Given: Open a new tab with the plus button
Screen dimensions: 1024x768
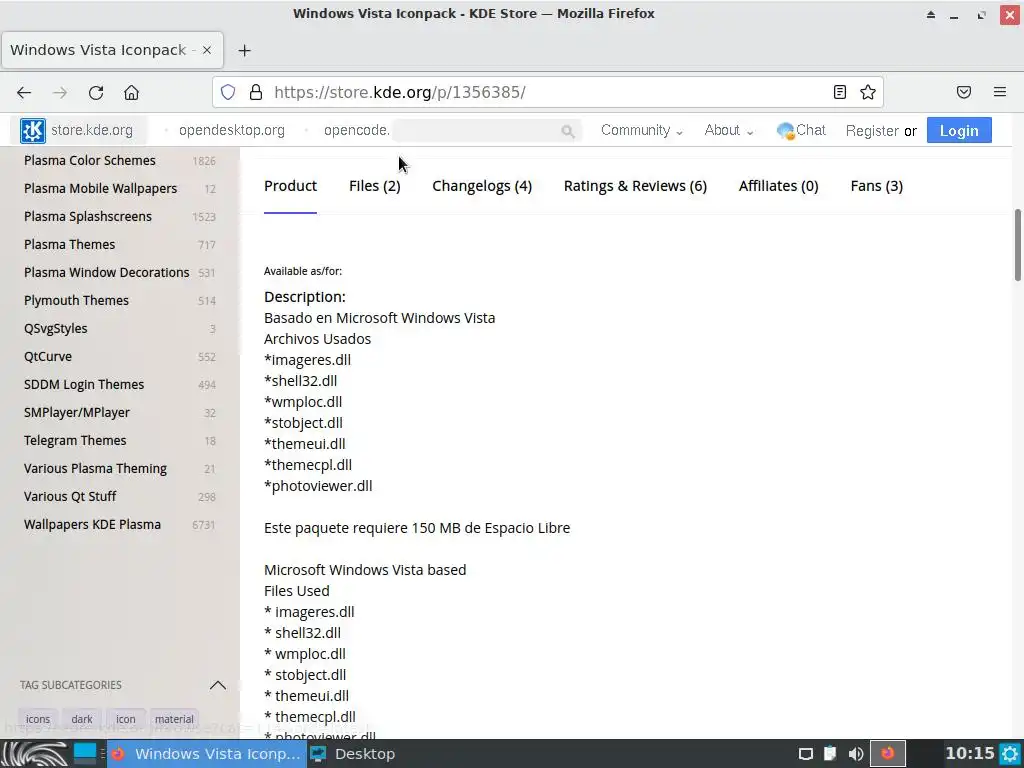Looking at the screenshot, I should pos(244,50).
